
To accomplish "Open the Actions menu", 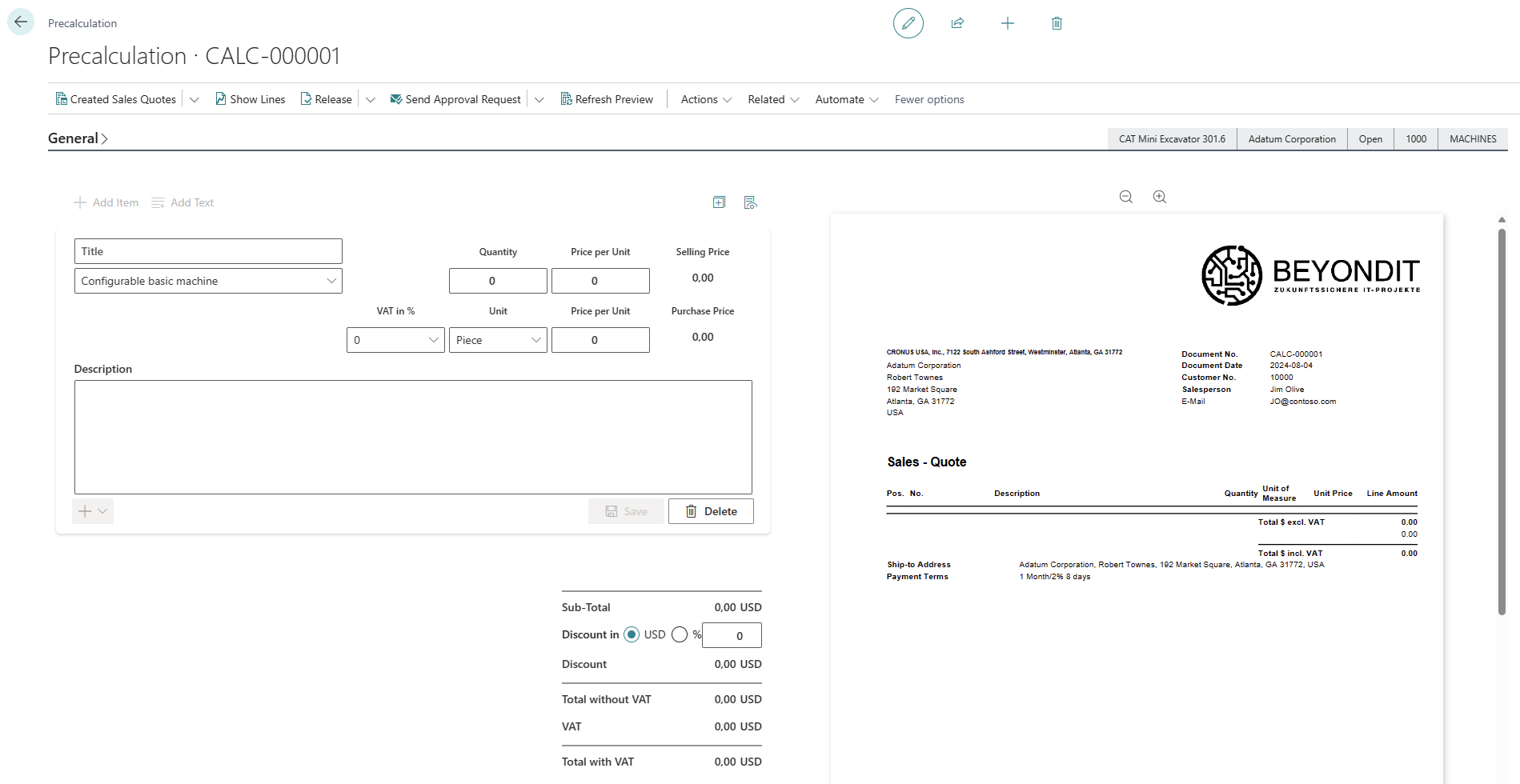I will point(706,99).
